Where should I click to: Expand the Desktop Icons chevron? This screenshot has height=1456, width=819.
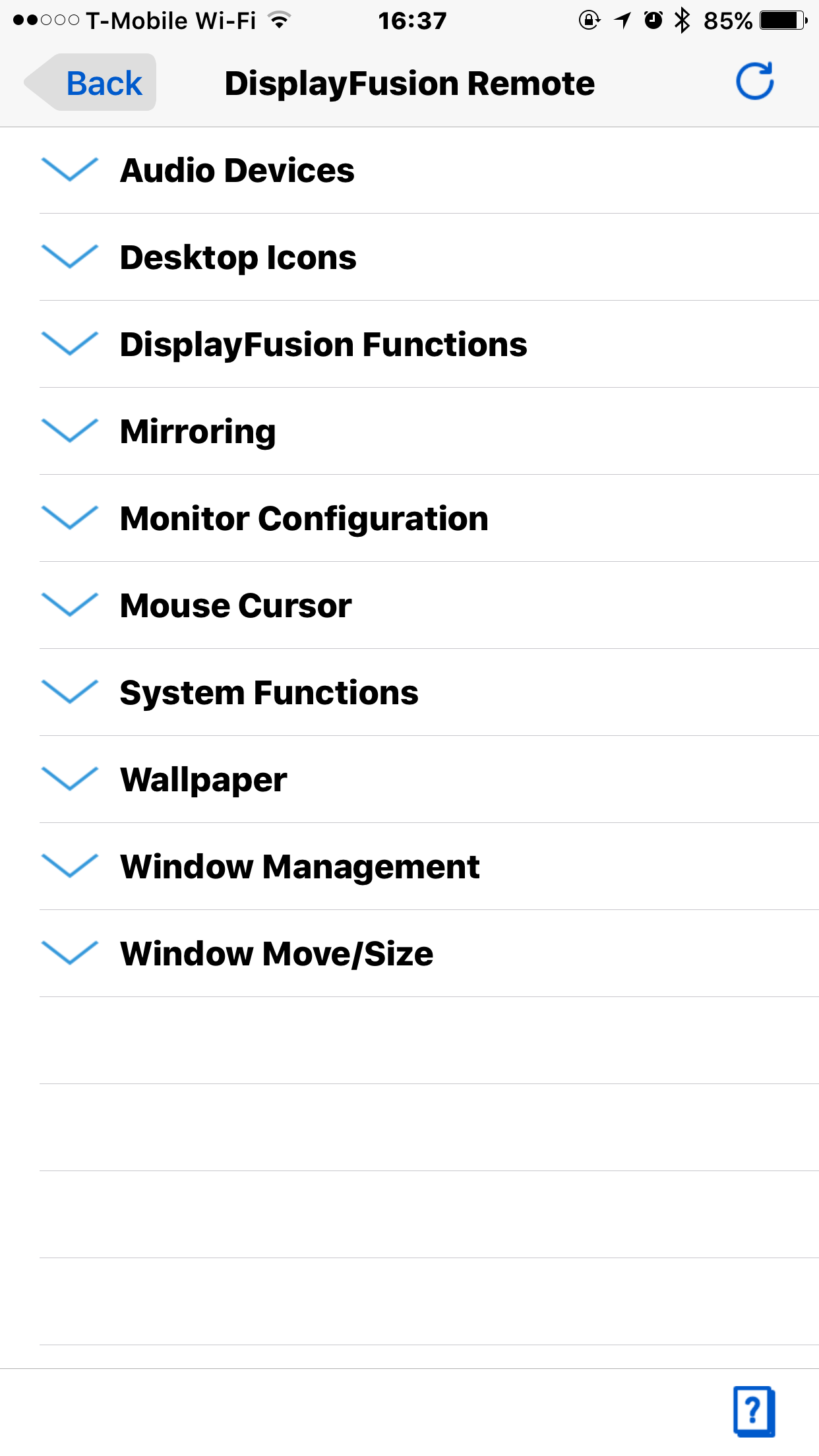pyautogui.click(x=69, y=257)
